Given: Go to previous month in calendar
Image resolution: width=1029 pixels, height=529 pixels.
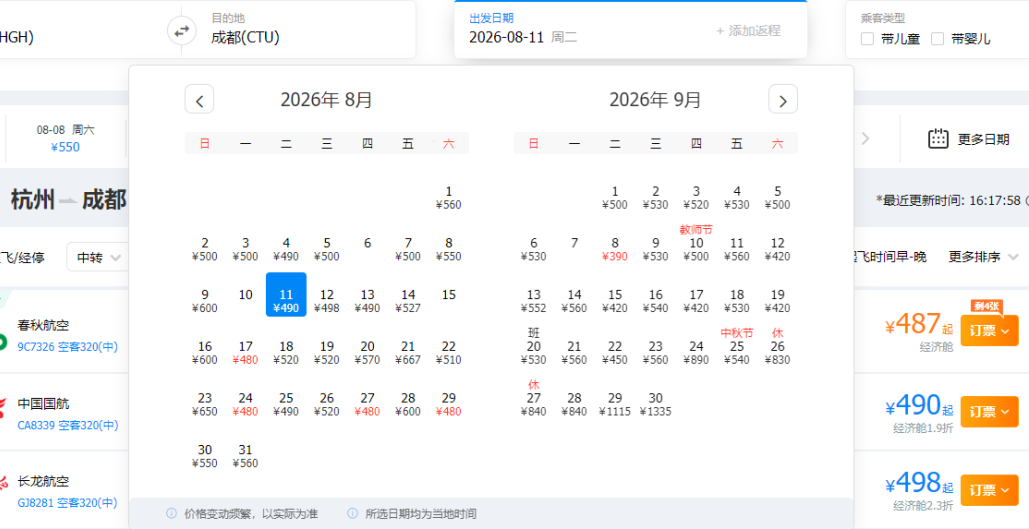Looking at the screenshot, I should coord(200,100).
